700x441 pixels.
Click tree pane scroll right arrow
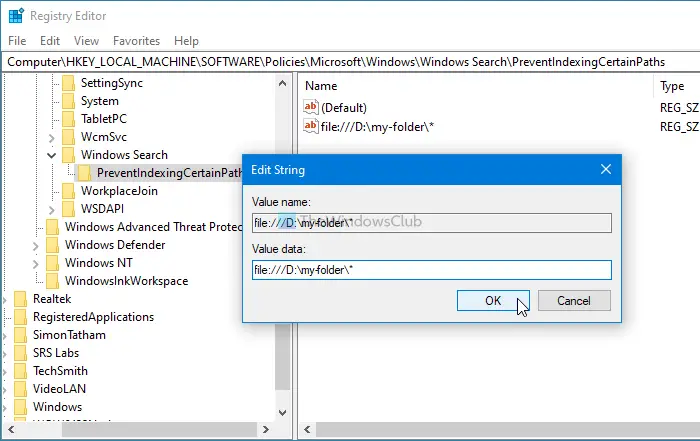[x=266, y=429]
